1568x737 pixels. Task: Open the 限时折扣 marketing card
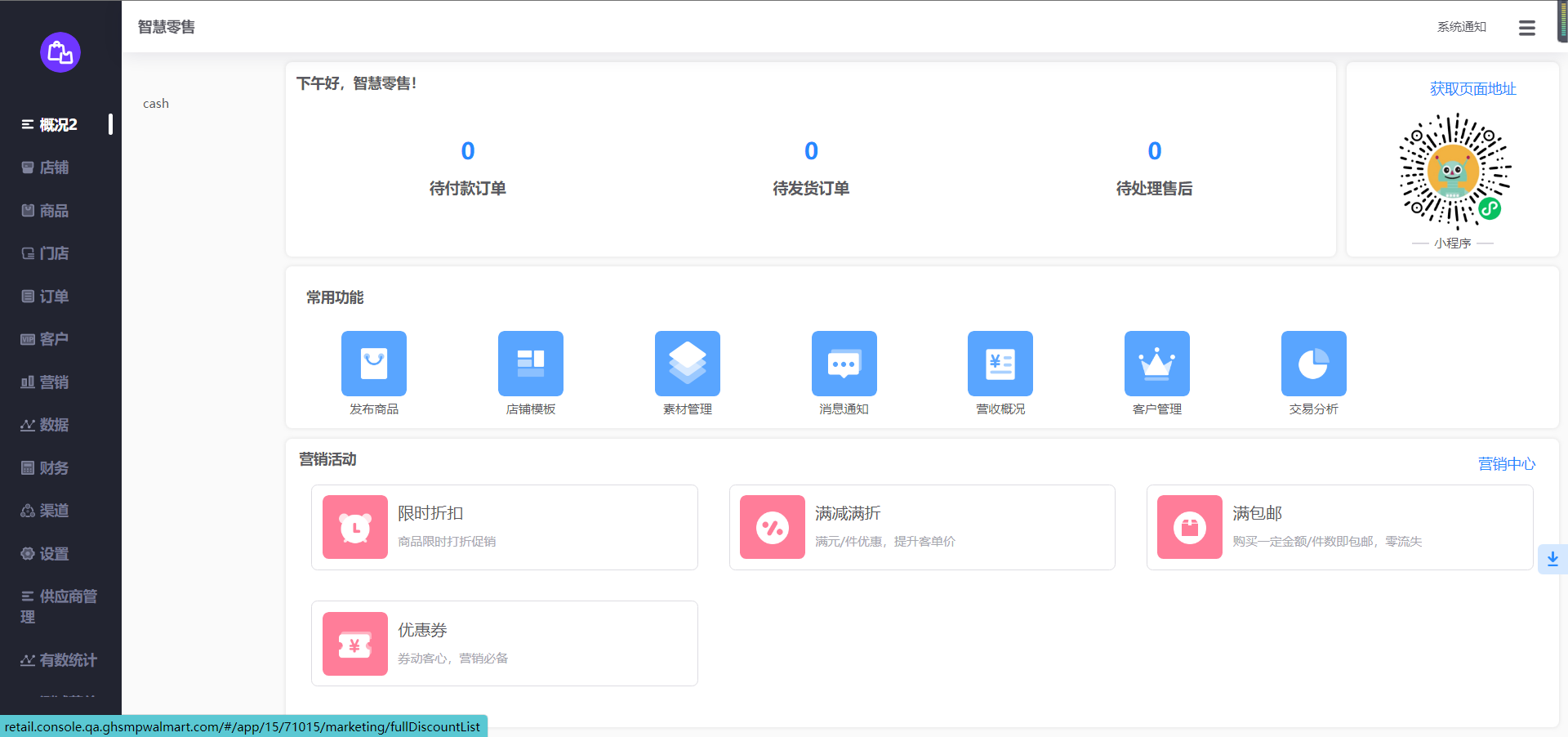click(x=504, y=527)
